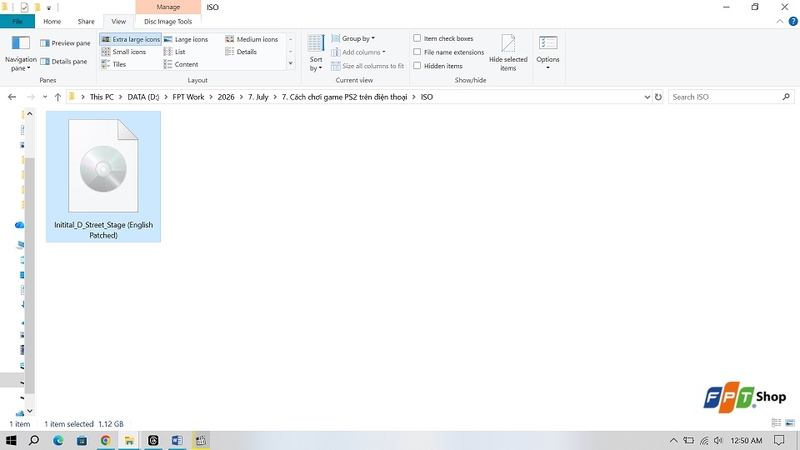Open taskbar Search
The height and width of the screenshot is (450, 800).
point(34,440)
